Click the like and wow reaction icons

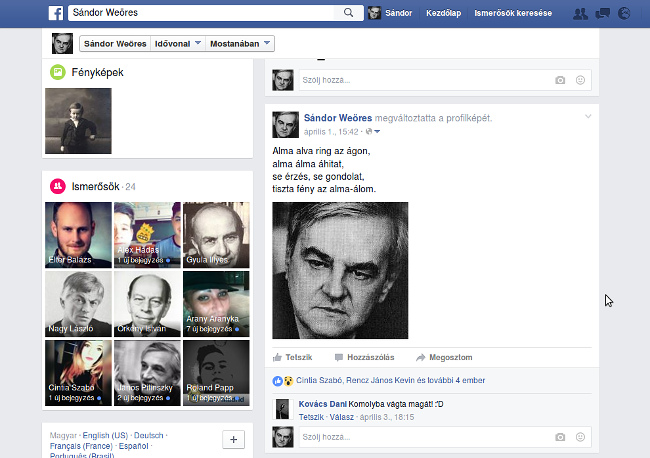pos(283,380)
